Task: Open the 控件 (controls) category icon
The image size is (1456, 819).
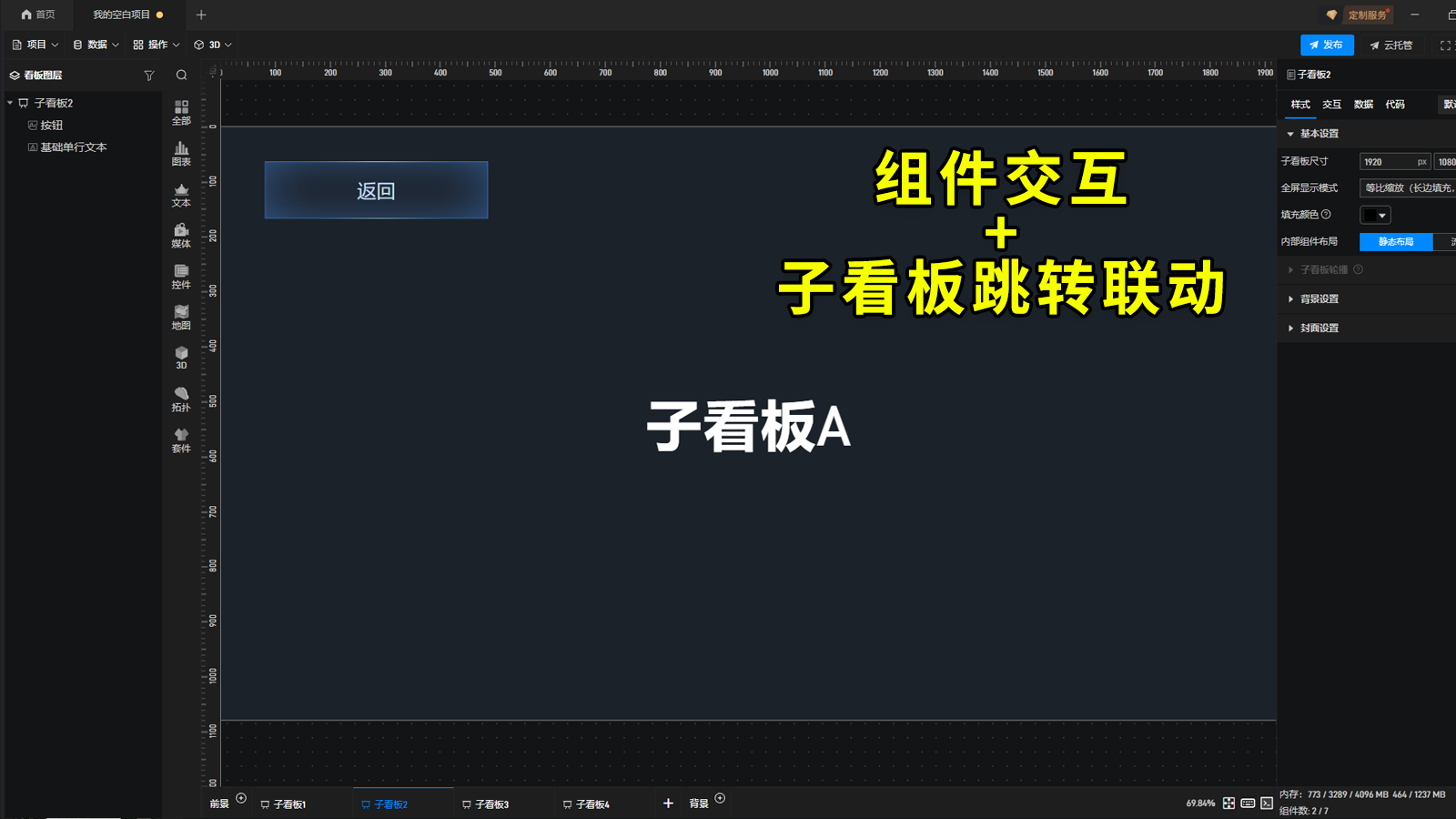Action: 180,275
